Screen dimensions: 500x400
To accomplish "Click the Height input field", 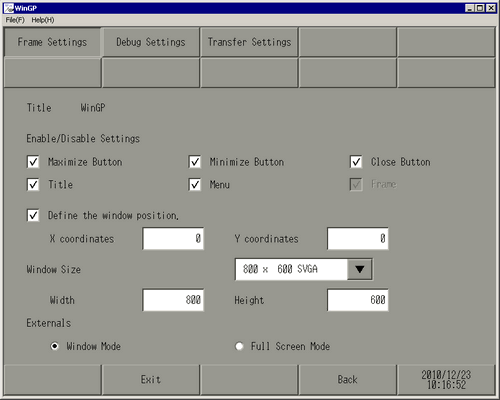I will click(x=358, y=300).
